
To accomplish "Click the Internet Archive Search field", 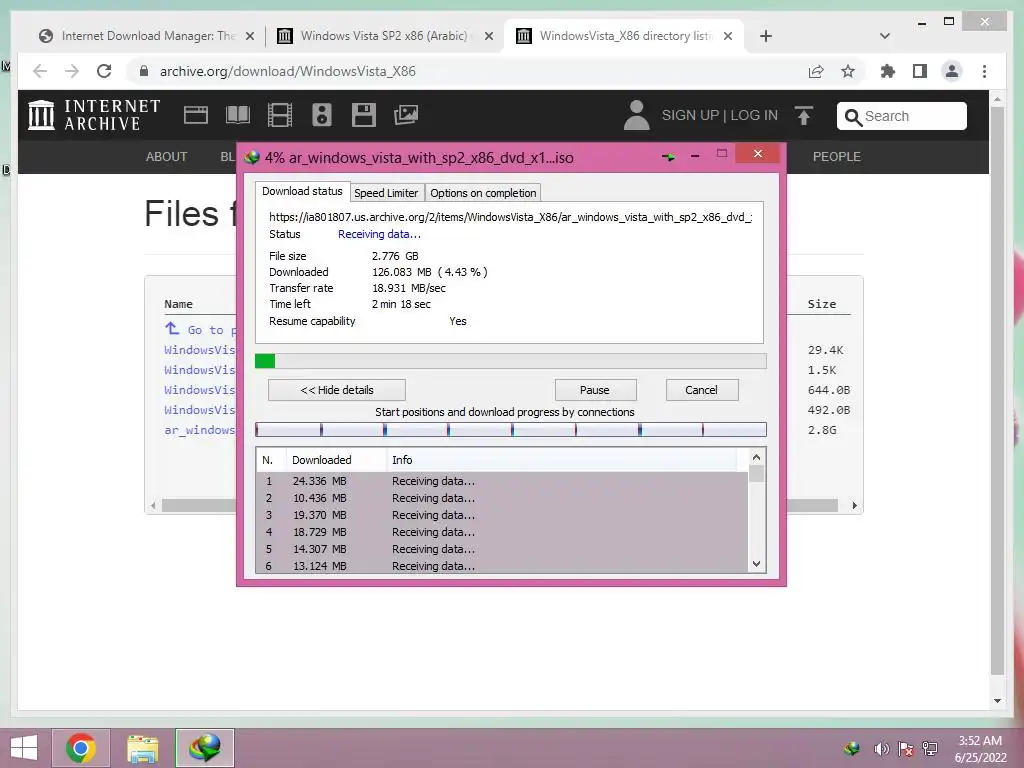I will (x=902, y=116).
